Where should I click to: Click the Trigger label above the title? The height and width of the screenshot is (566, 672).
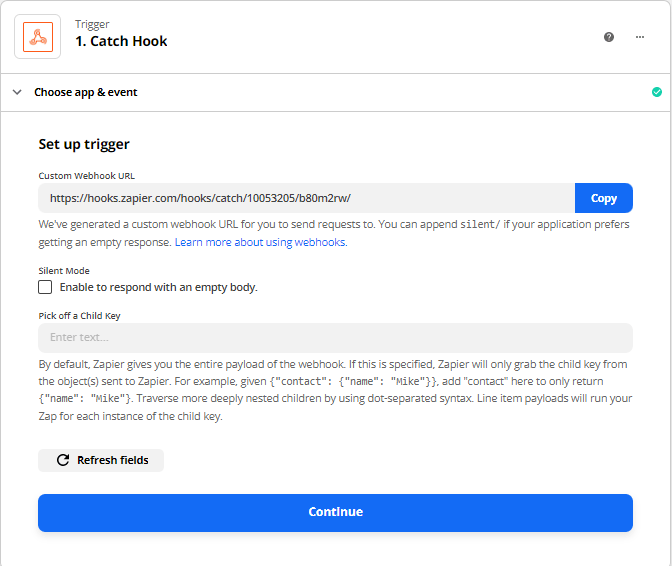(x=92, y=24)
